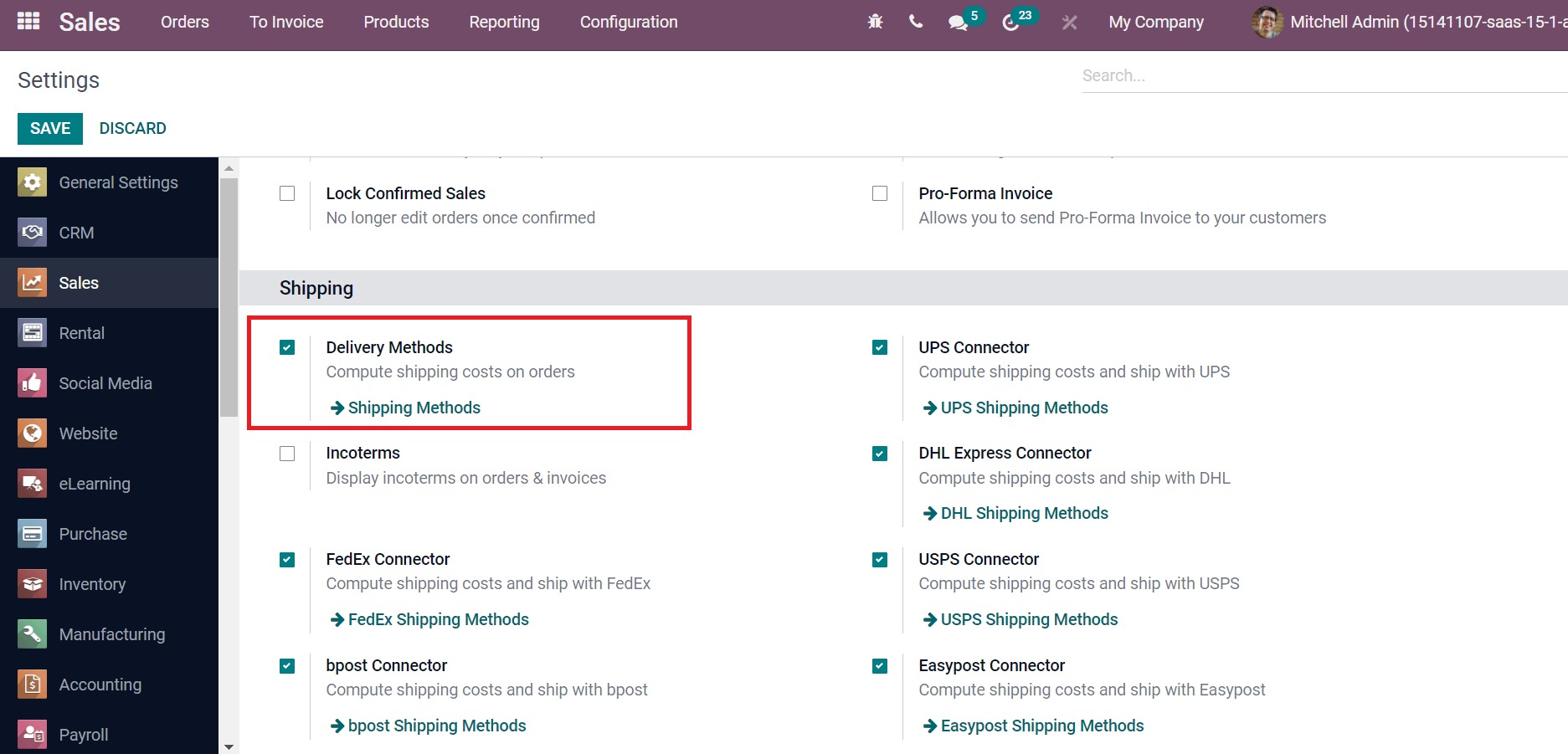Click the Purchase card icon
The image size is (1568, 754).
click(x=32, y=534)
